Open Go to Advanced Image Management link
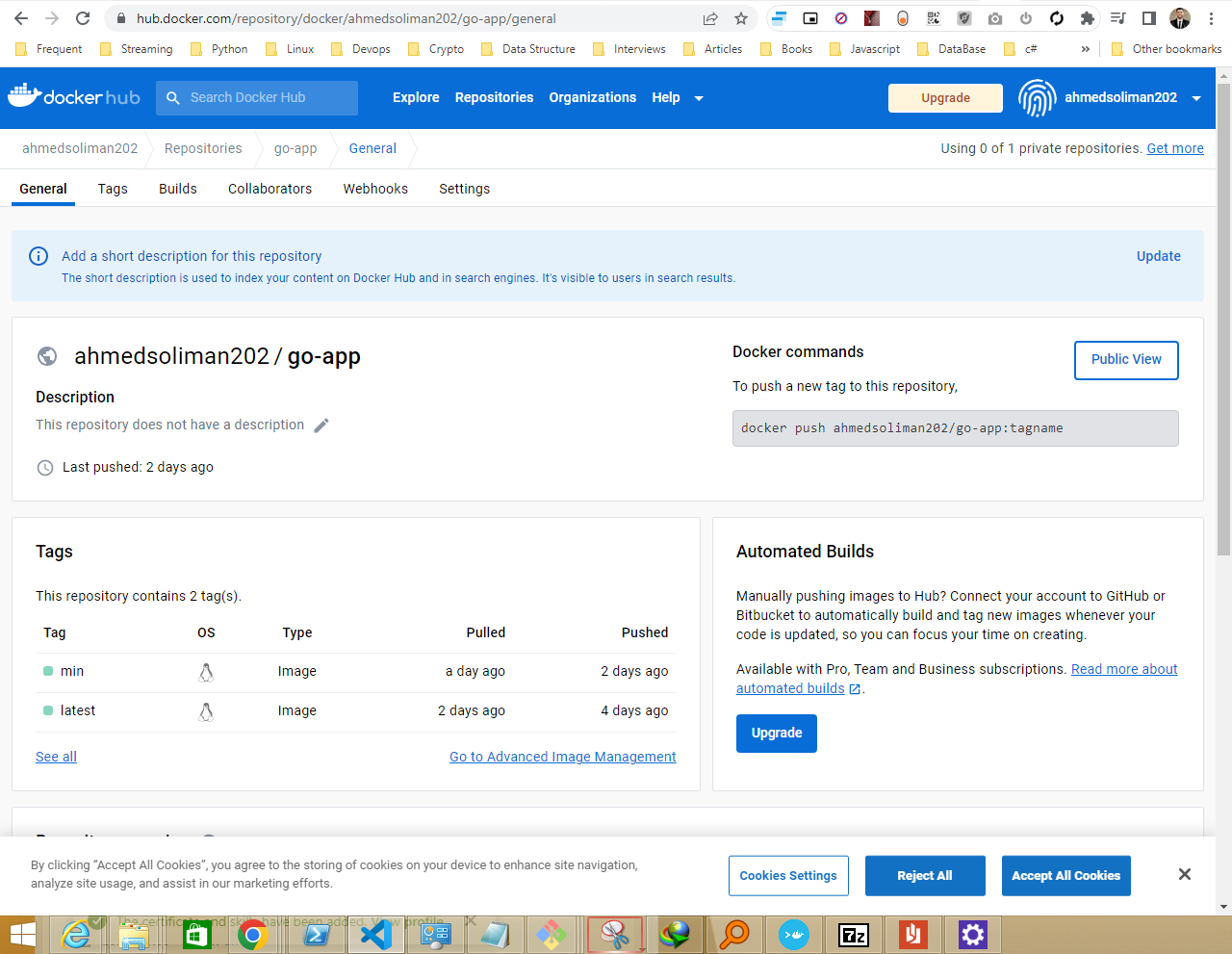 [563, 757]
